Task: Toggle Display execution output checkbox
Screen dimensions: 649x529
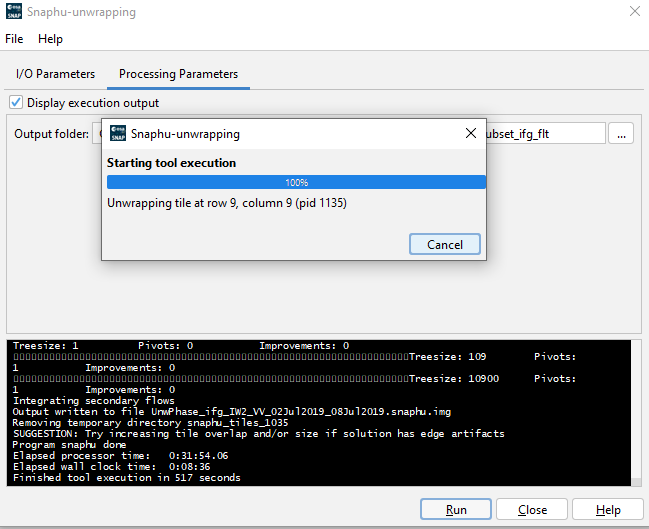Action: point(16,102)
